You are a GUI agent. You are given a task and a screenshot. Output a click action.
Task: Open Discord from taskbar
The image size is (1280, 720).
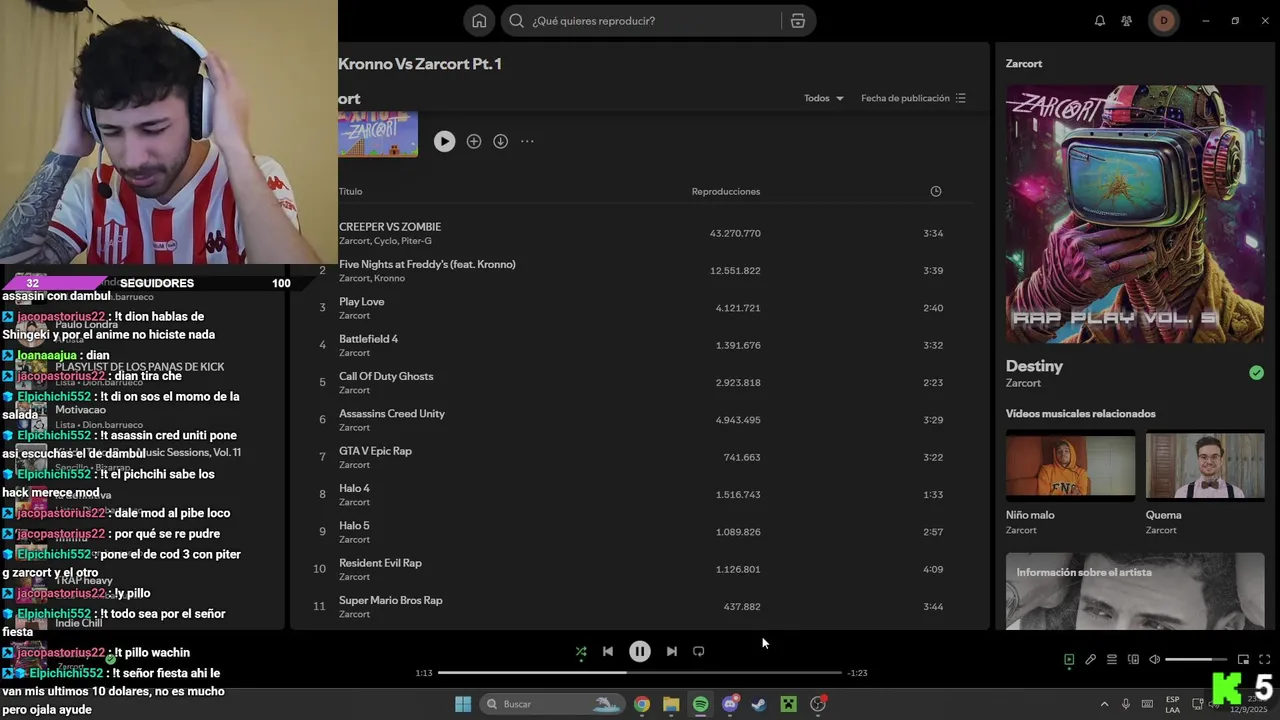[730, 704]
